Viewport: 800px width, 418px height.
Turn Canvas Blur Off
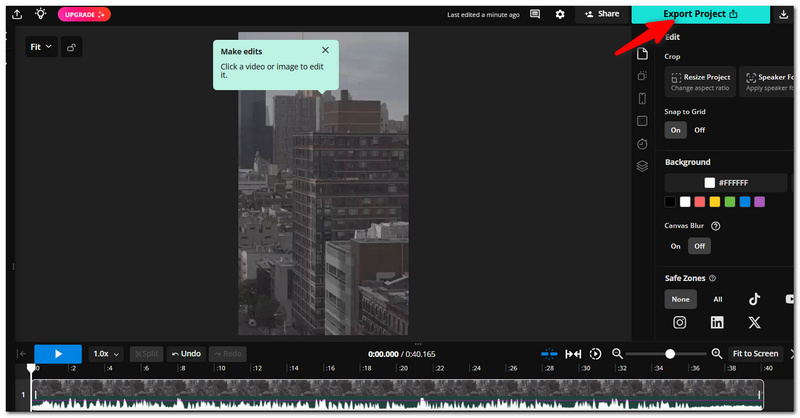[x=699, y=246]
